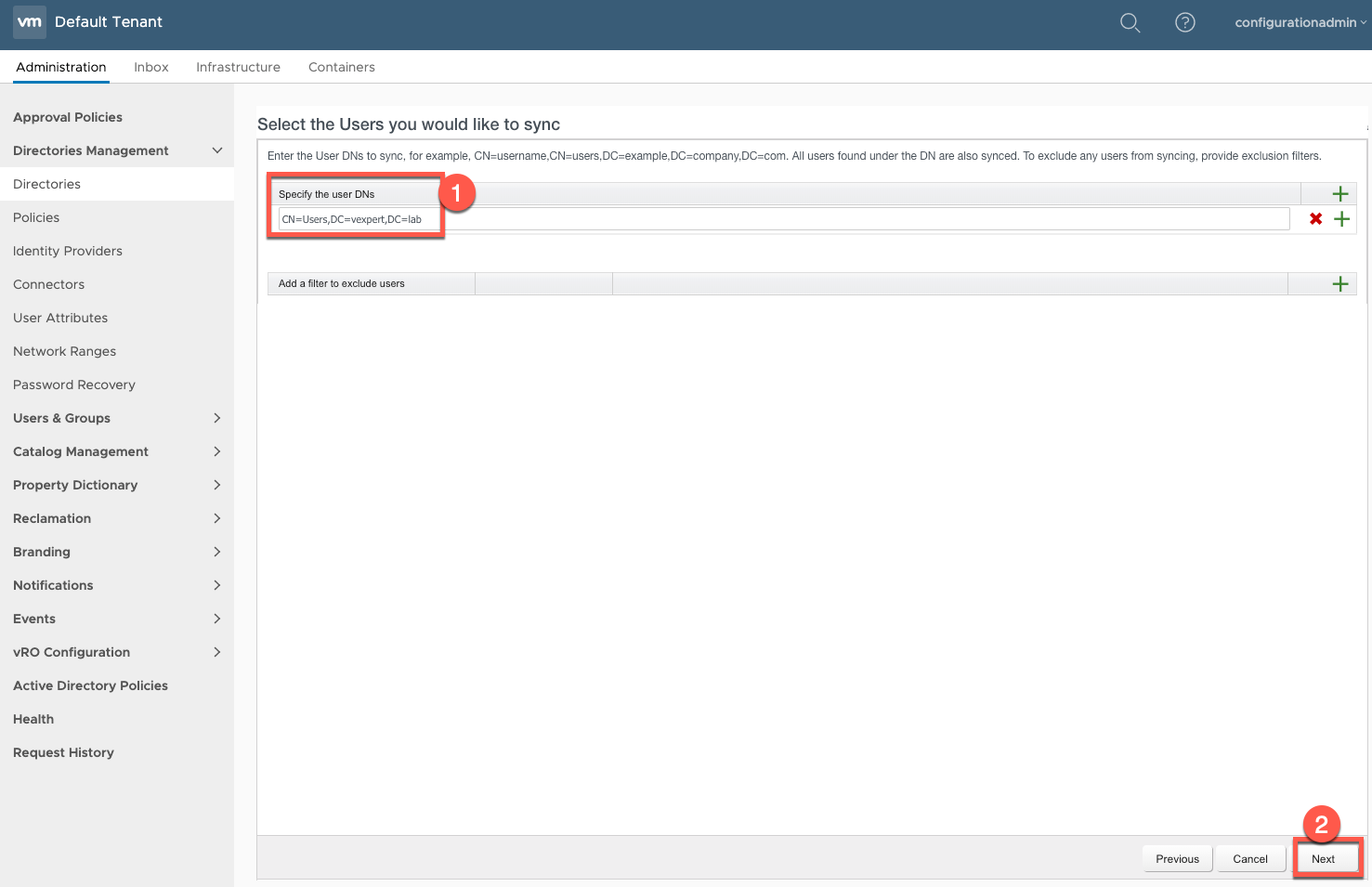Switch to Infrastructure tab

(x=238, y=67)
